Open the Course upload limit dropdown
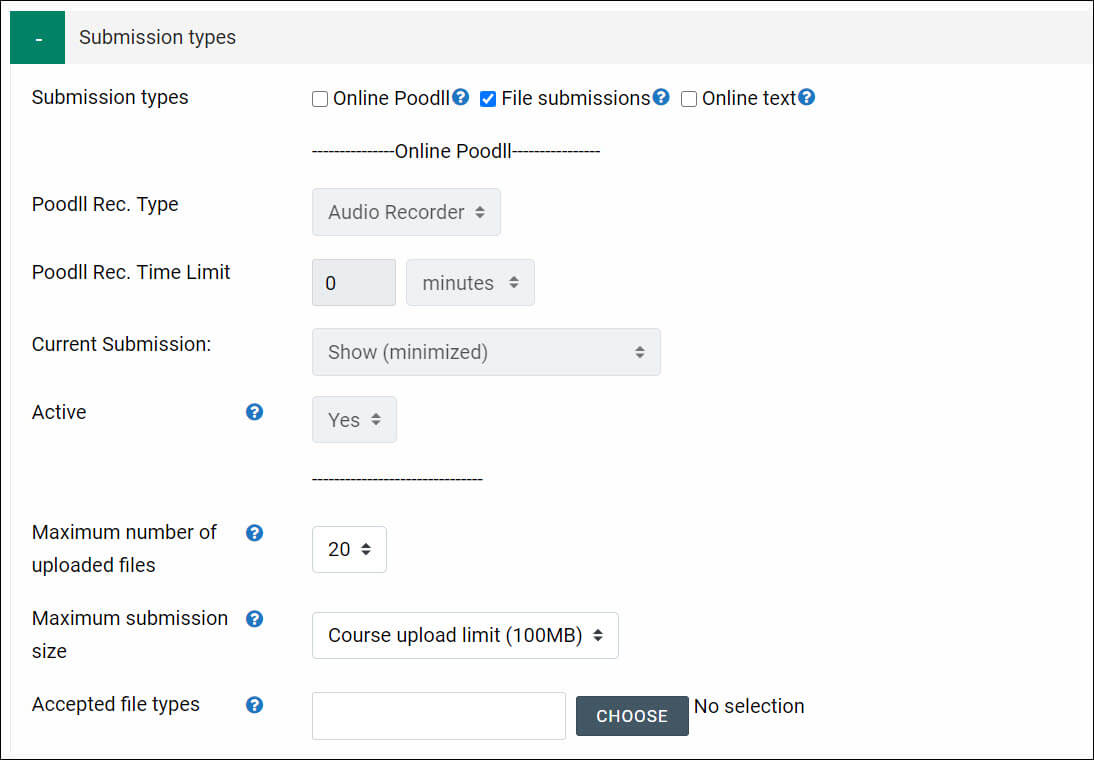The height and width of the screenshot is (760, 1094). tap(465, 636)
